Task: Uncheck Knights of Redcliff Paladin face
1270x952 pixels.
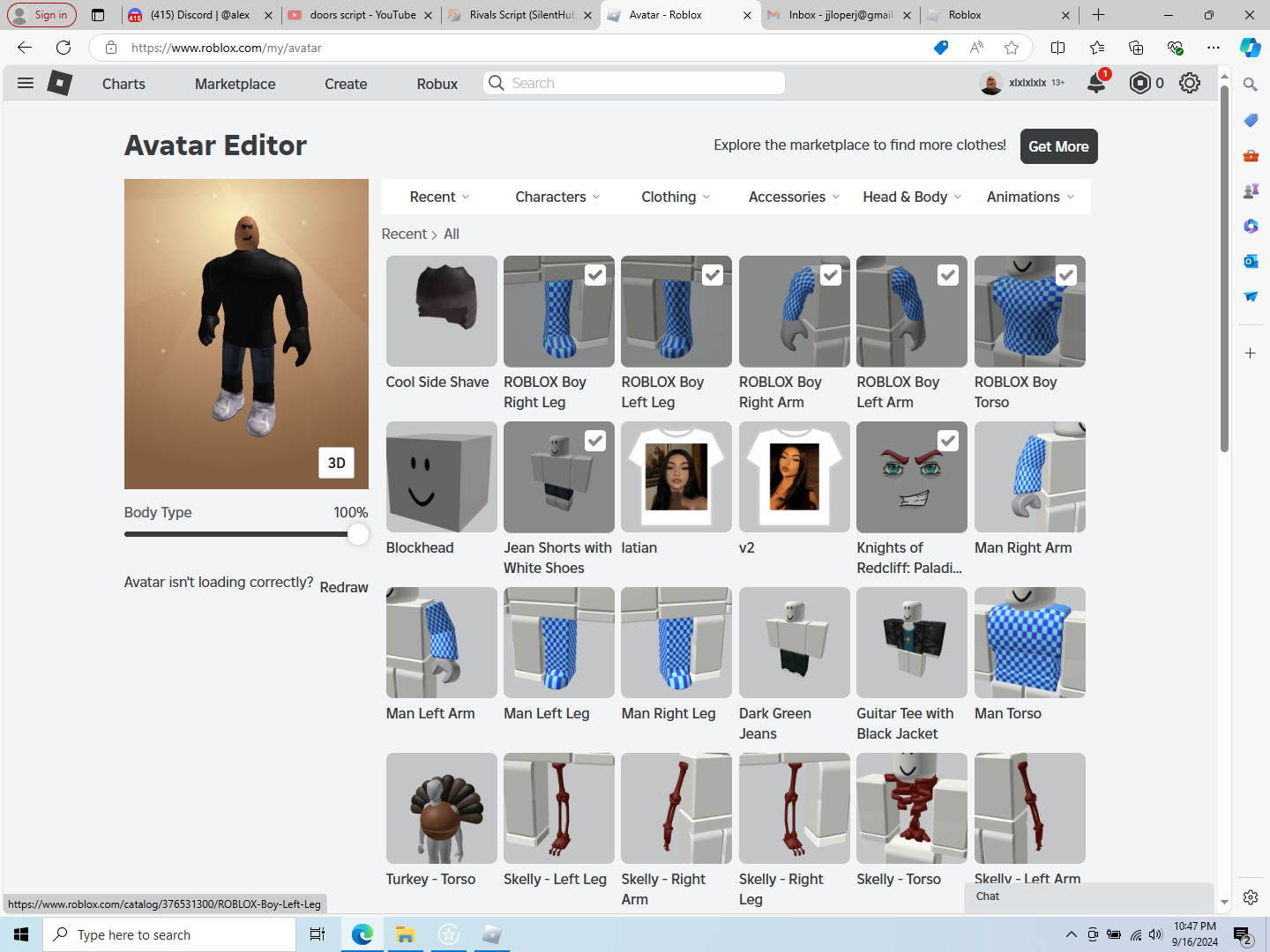Action: [x=948, y=441]
